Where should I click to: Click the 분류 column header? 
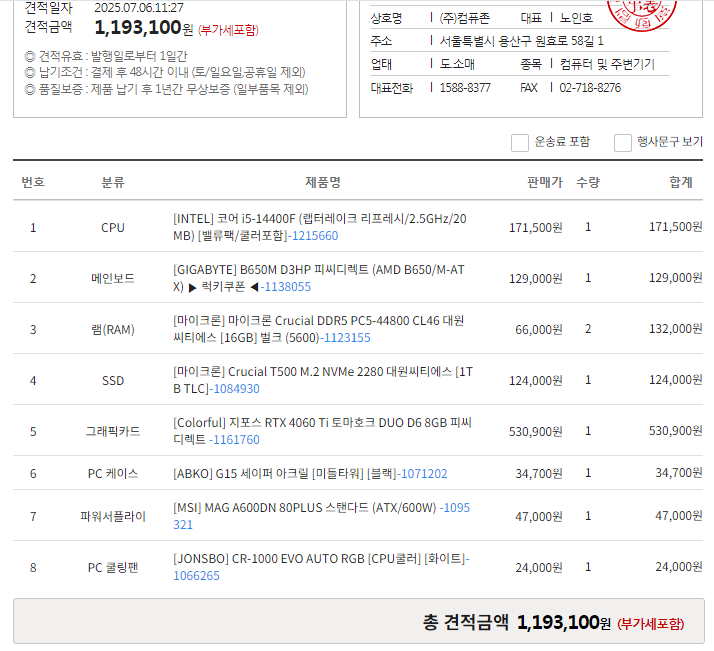point(112,182)
